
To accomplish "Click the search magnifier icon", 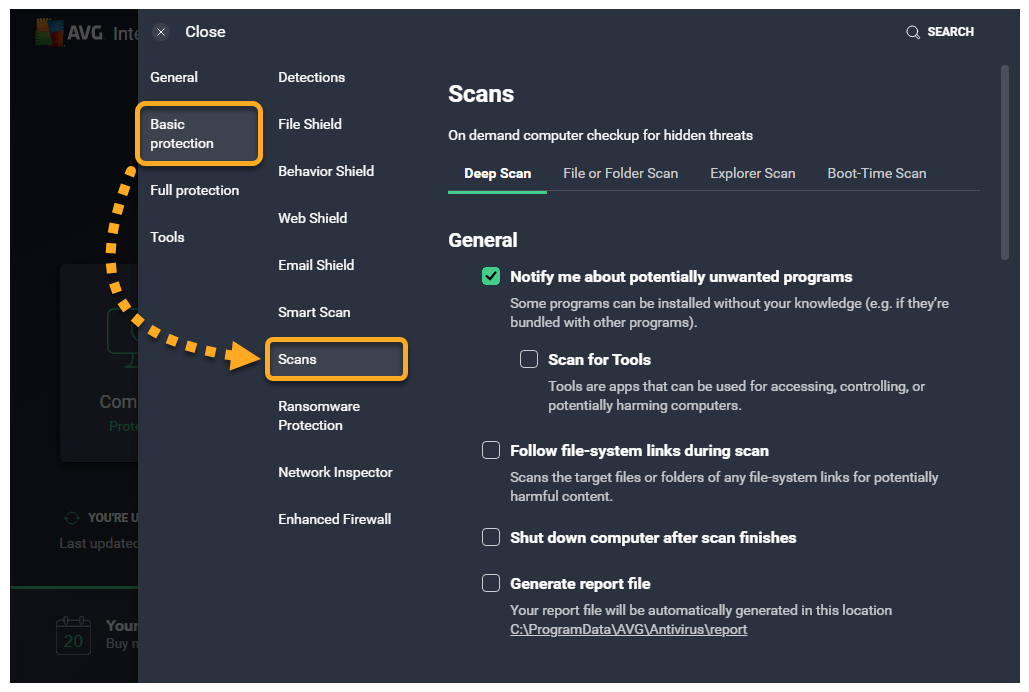I will 912,32.
